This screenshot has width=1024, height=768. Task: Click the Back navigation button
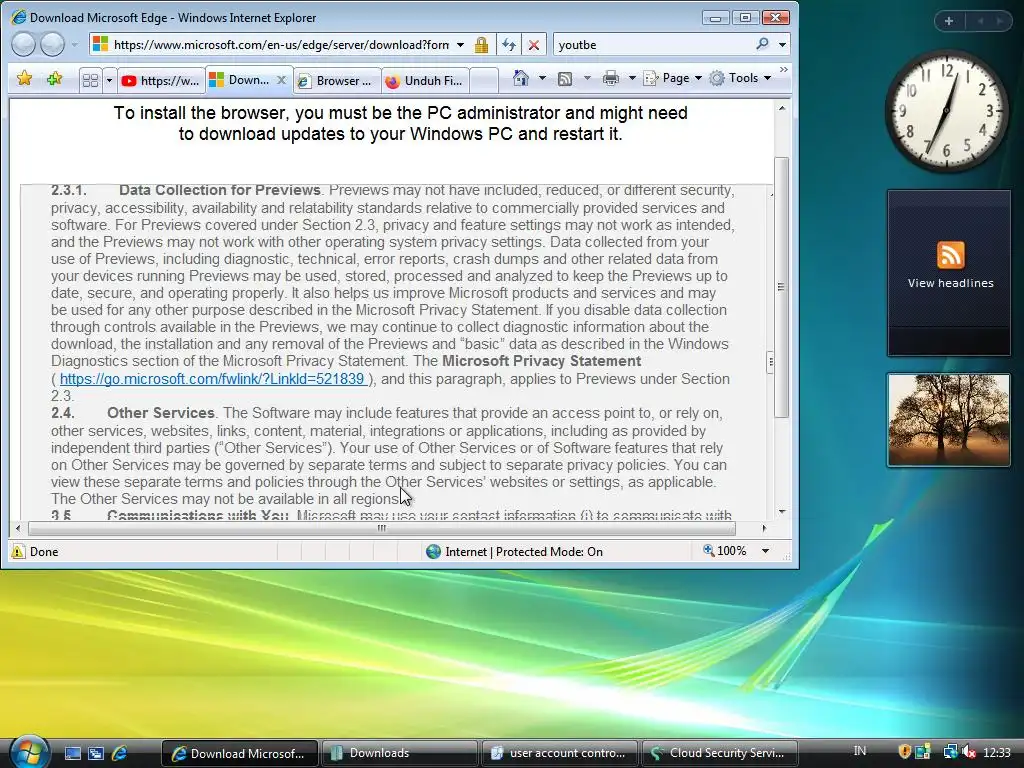click(x=24, y=44)
